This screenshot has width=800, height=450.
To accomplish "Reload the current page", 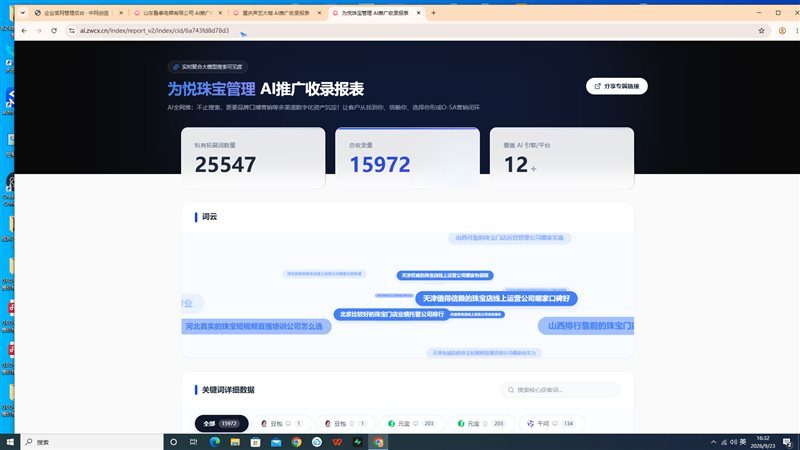I will pos(54,31).
